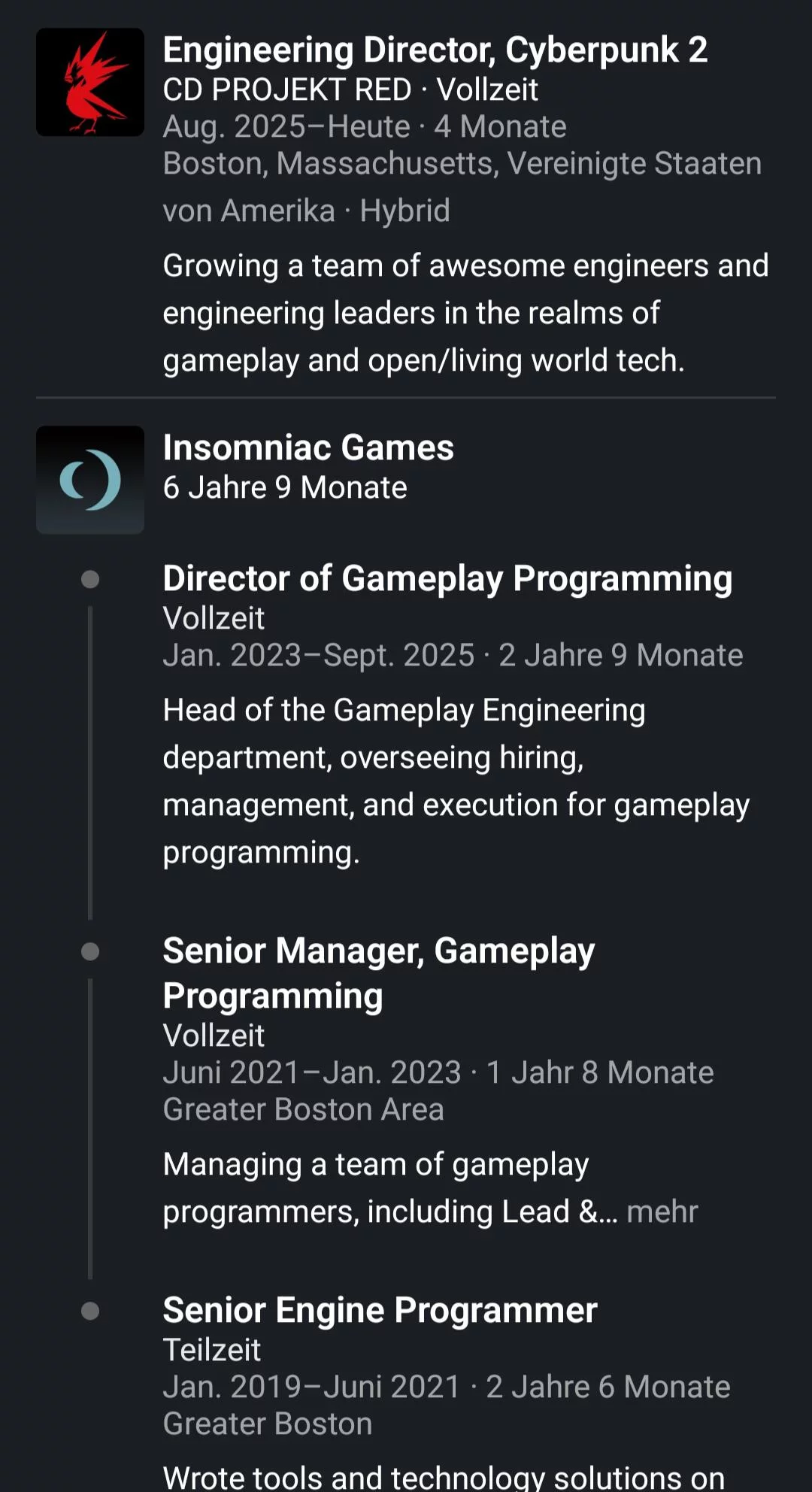Click the Senior Manager timeline bullet

point(90,952)
